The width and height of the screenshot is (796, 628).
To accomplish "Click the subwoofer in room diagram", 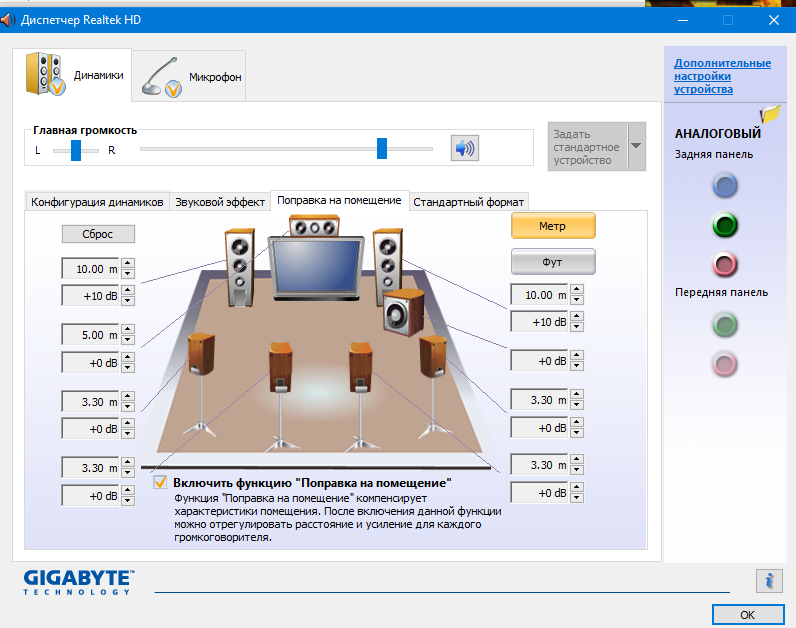I will [x=404, y=312].
